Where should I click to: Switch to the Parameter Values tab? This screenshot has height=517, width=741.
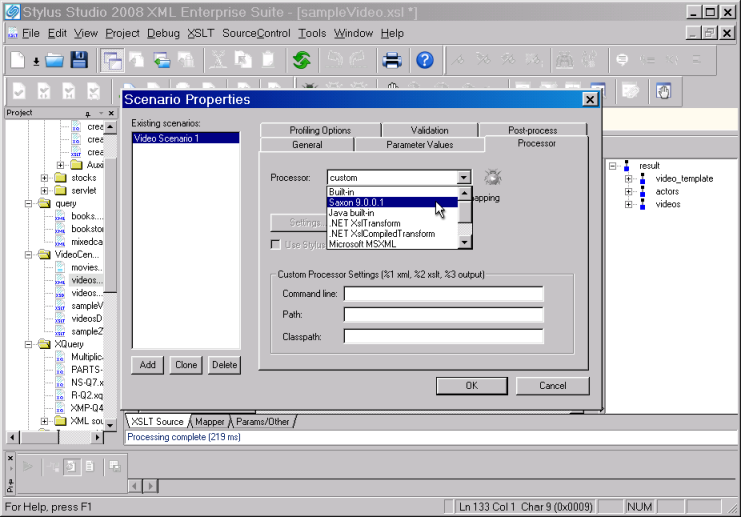point(420,145)
